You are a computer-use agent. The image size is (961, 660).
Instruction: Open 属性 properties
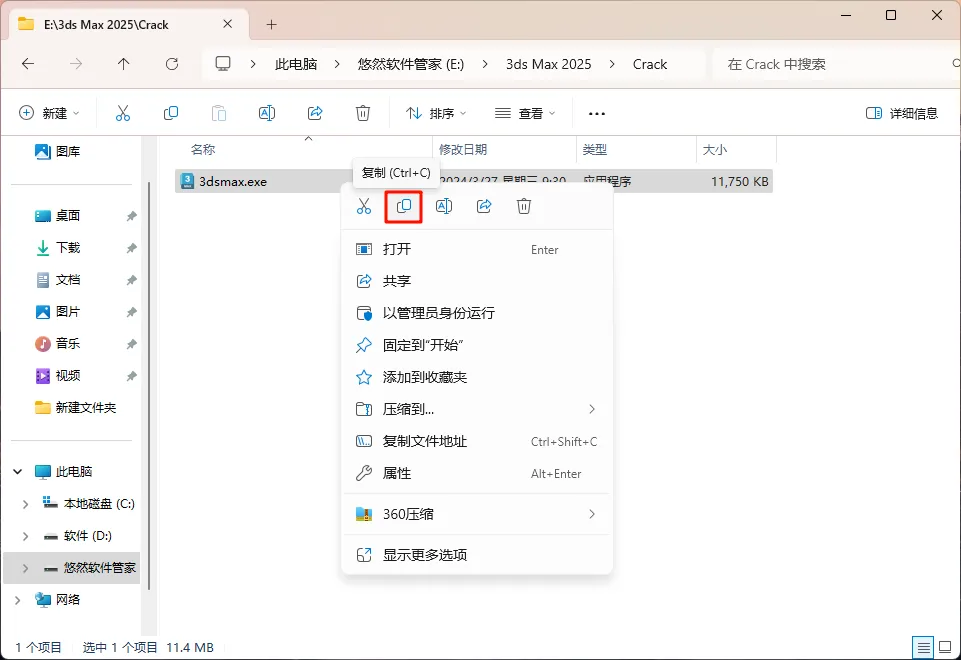(x=477, y=473)
